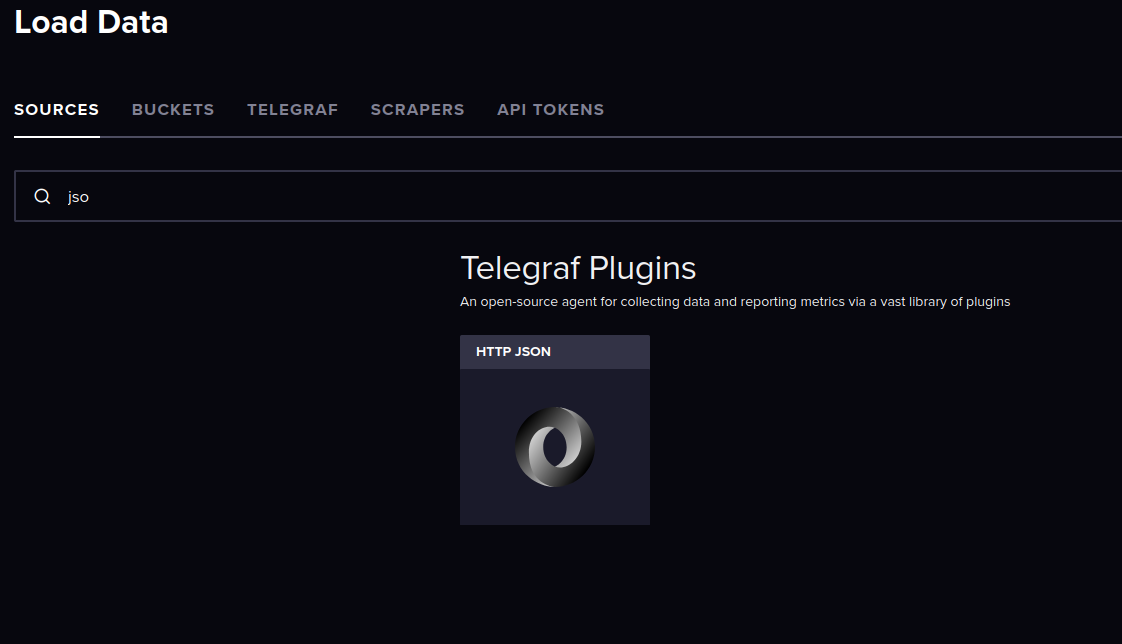Viewport: 1122px width, 644px height.
Task: Click the Telegraf Plugins heading
Action: (x=578, y=268)
